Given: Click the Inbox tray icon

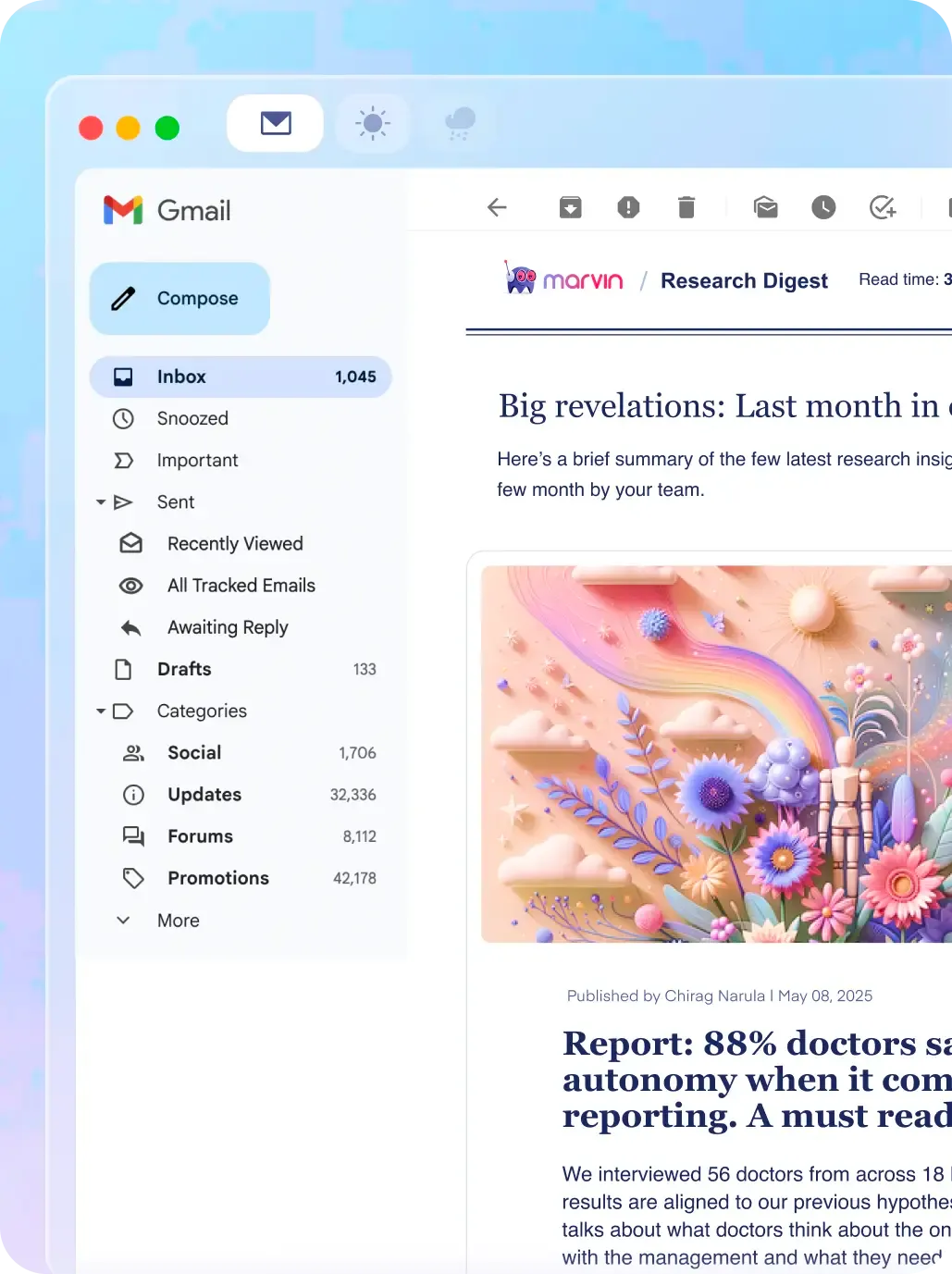Looking at the screenshot, I should (123, 377).
